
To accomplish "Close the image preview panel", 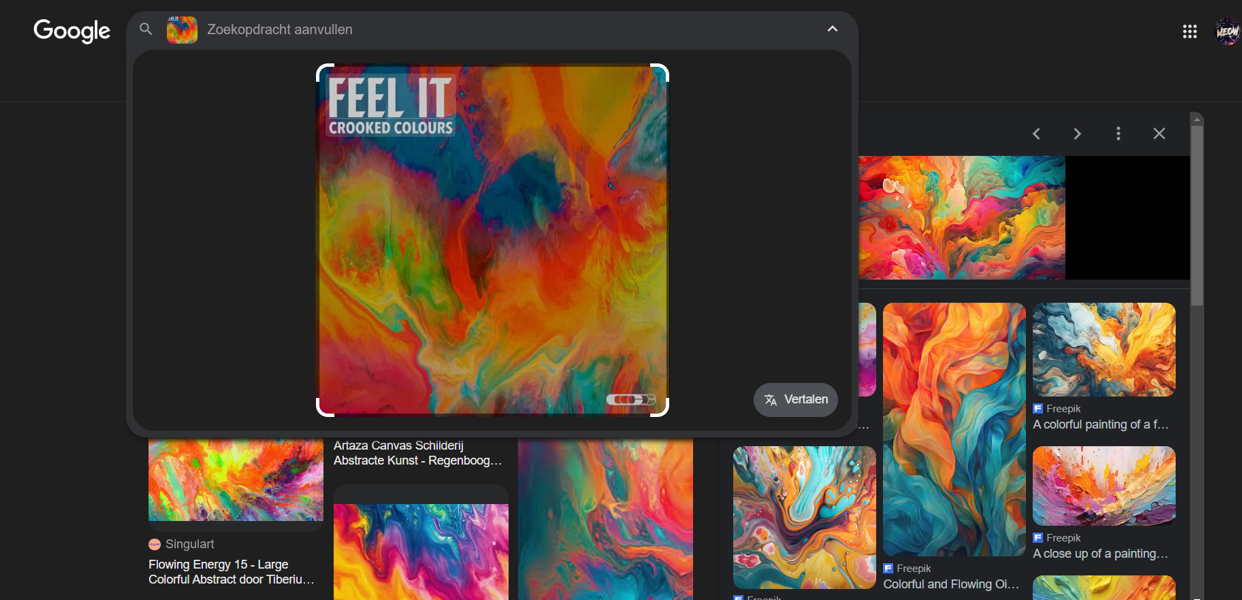I will [1159, 134].
